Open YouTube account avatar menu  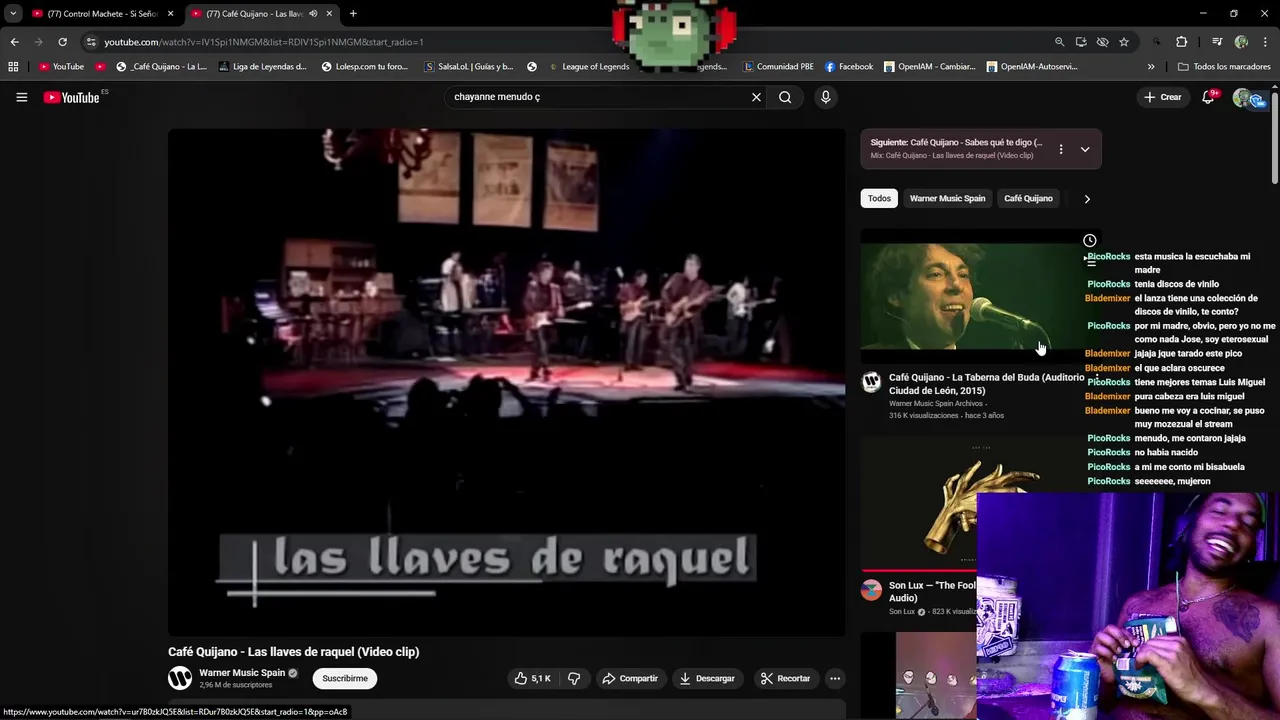point(1242,97)
